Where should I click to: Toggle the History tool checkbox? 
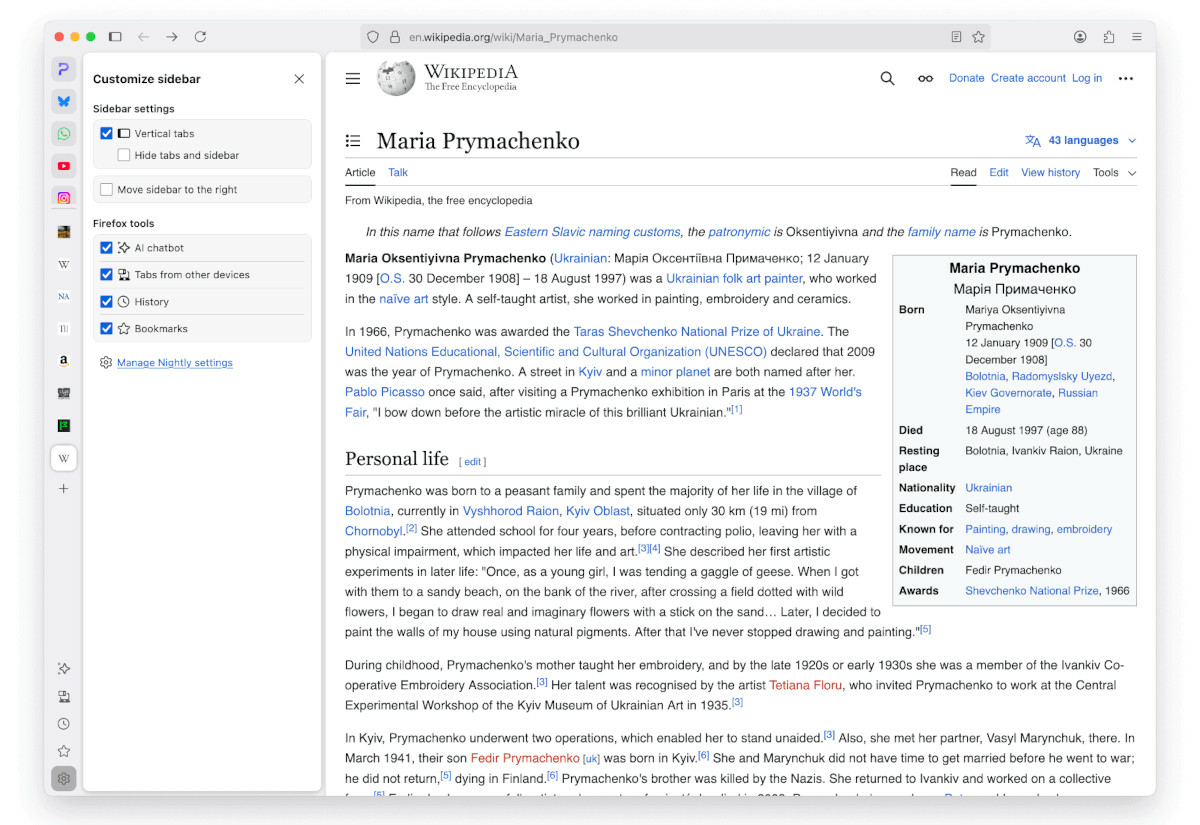(107, 301)
